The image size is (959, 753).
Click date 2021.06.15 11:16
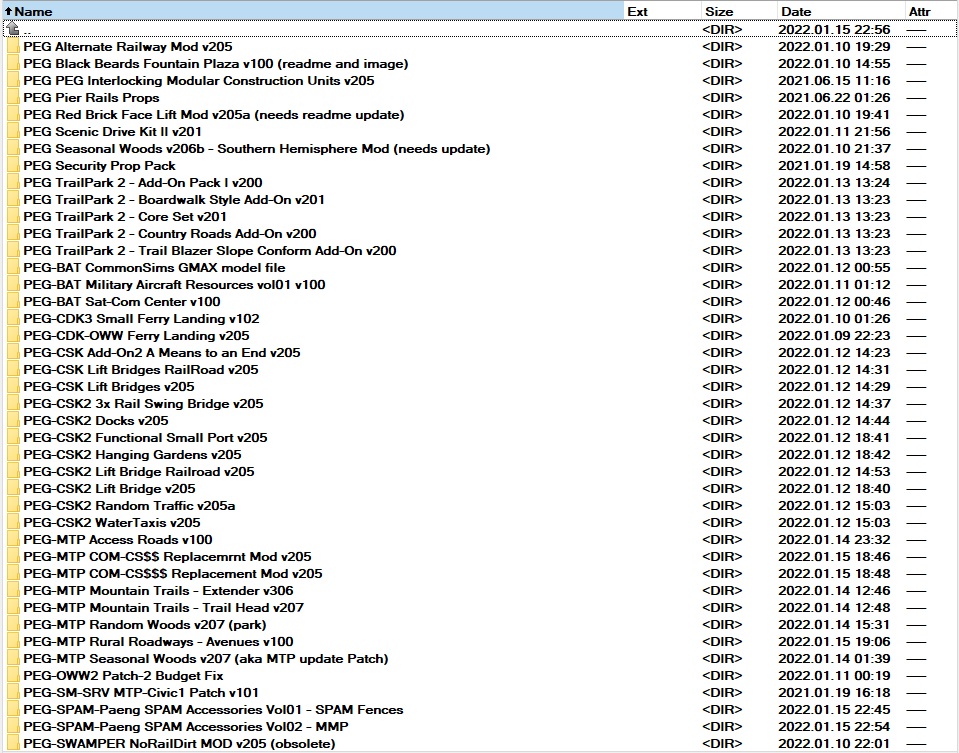click(x=834, y=81)
